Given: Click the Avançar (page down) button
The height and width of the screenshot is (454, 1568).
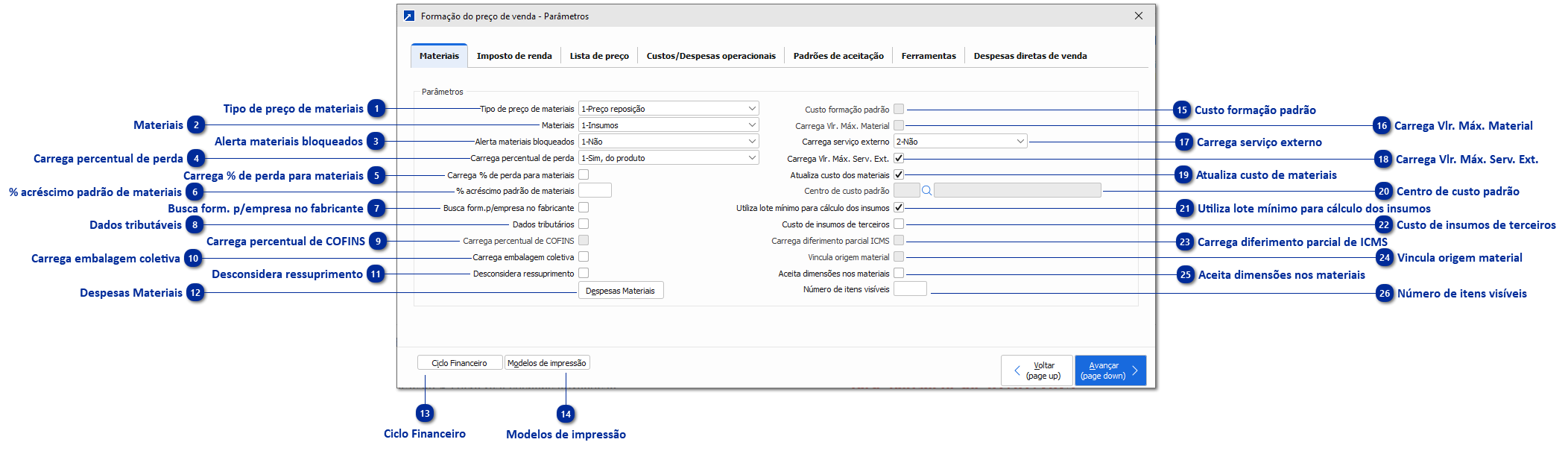Looking at the screenshot, I should pos(1110,371).
